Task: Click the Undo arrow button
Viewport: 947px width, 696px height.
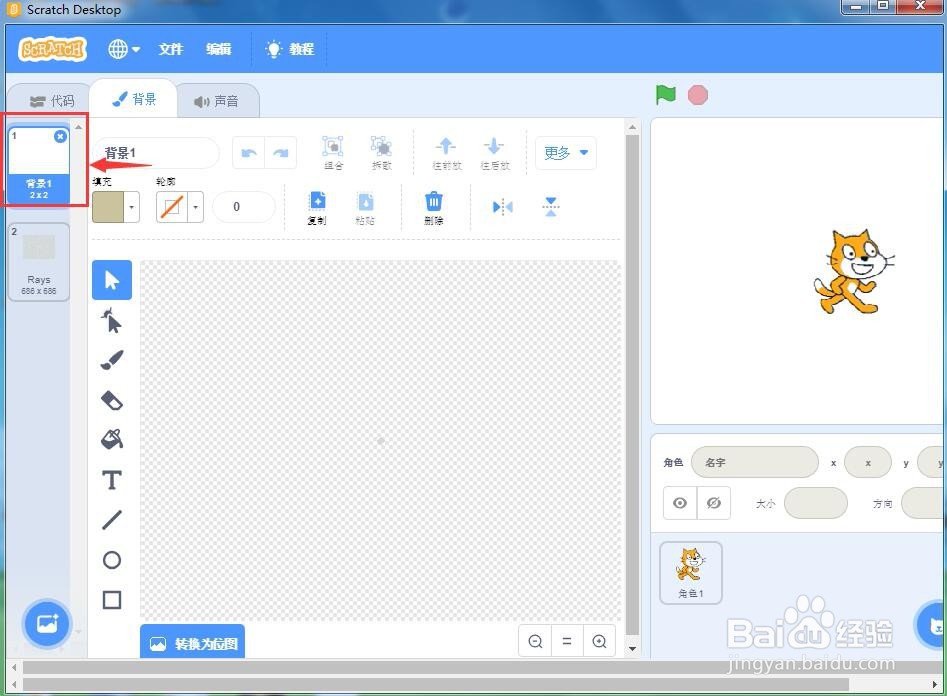Action: tap(249, 153)
